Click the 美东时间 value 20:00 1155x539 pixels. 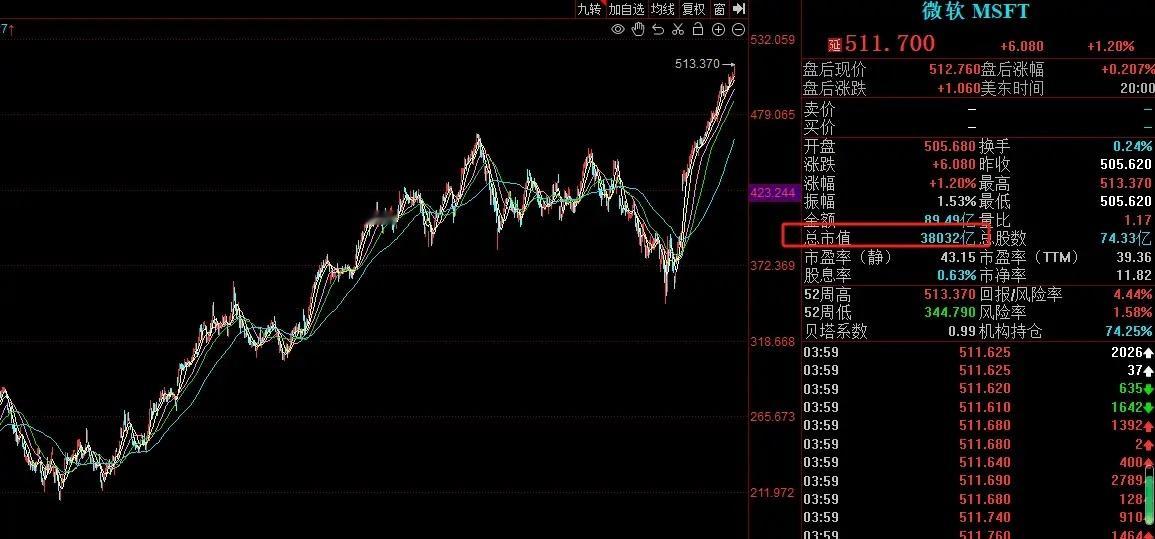1135,88
